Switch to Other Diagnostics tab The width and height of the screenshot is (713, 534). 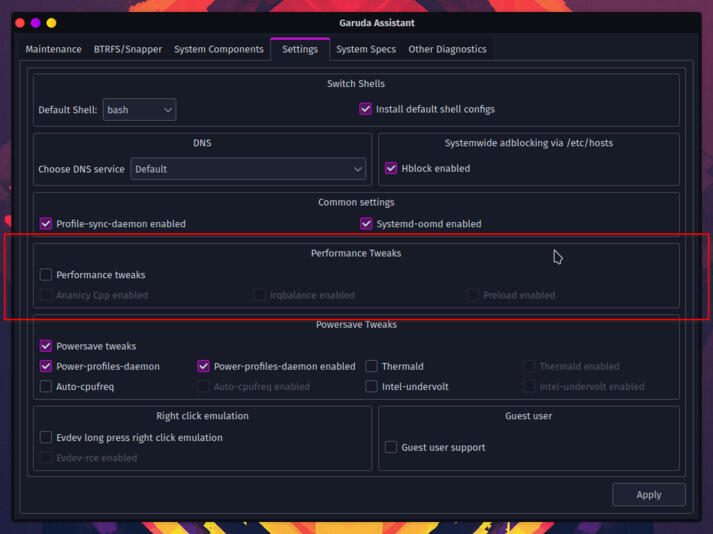pos(447,49)
